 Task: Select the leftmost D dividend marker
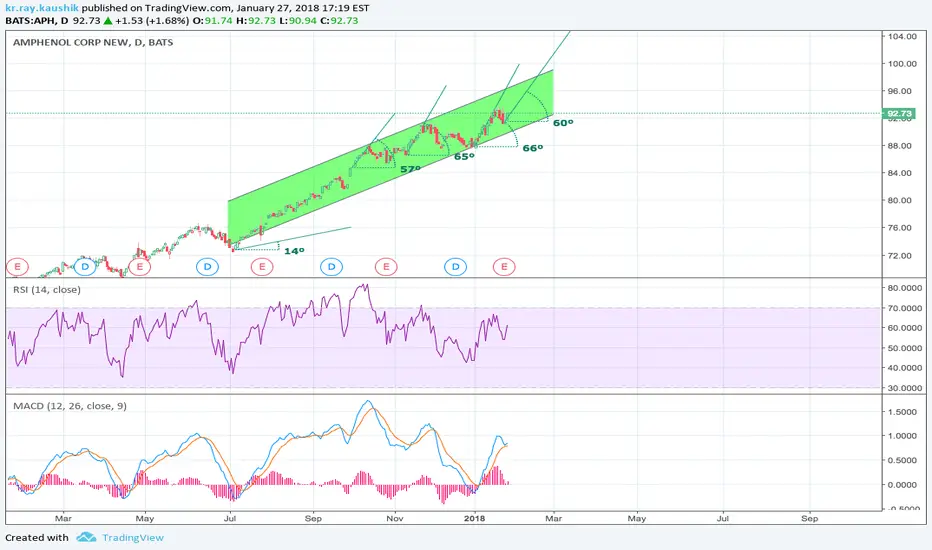click(85, 266)
